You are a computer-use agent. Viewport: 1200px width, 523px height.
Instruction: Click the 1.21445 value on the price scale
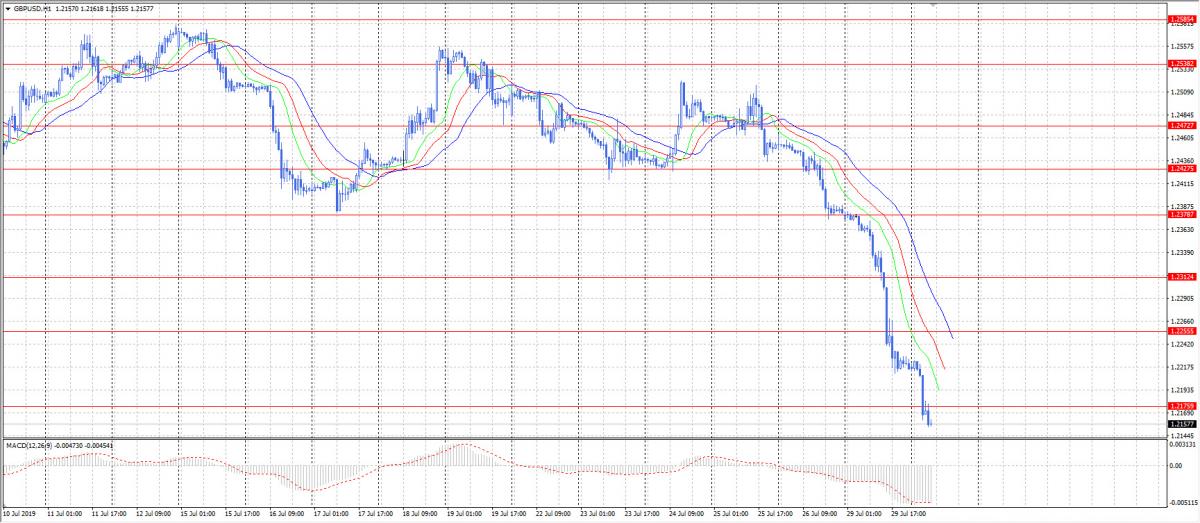coord(1182,436)
